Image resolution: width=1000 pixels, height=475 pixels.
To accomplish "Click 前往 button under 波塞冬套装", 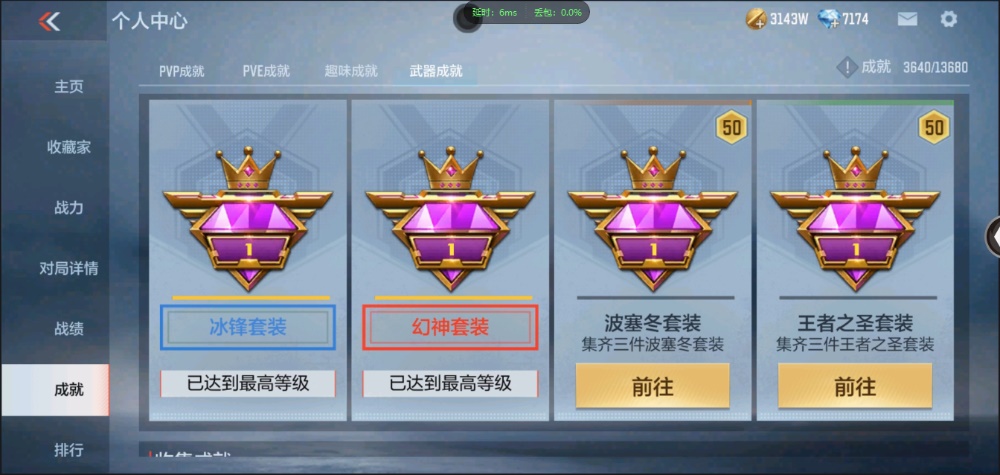I will click(652, 386).
